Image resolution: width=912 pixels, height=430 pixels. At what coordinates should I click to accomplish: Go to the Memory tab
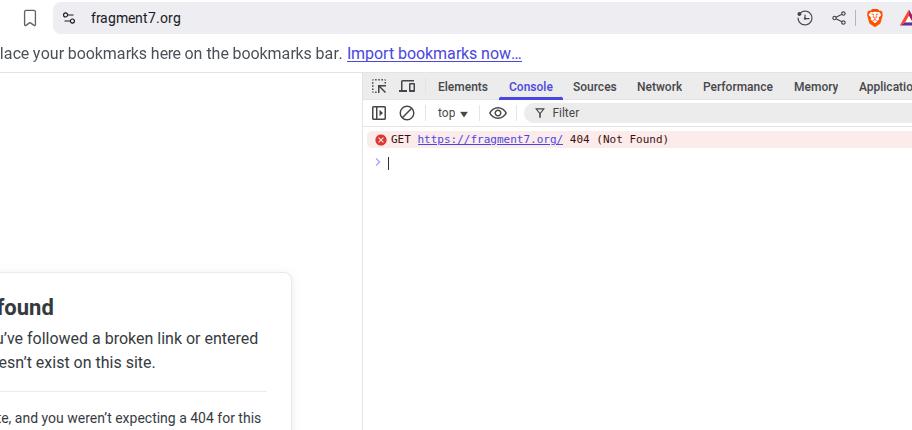(x=815, y=87)
